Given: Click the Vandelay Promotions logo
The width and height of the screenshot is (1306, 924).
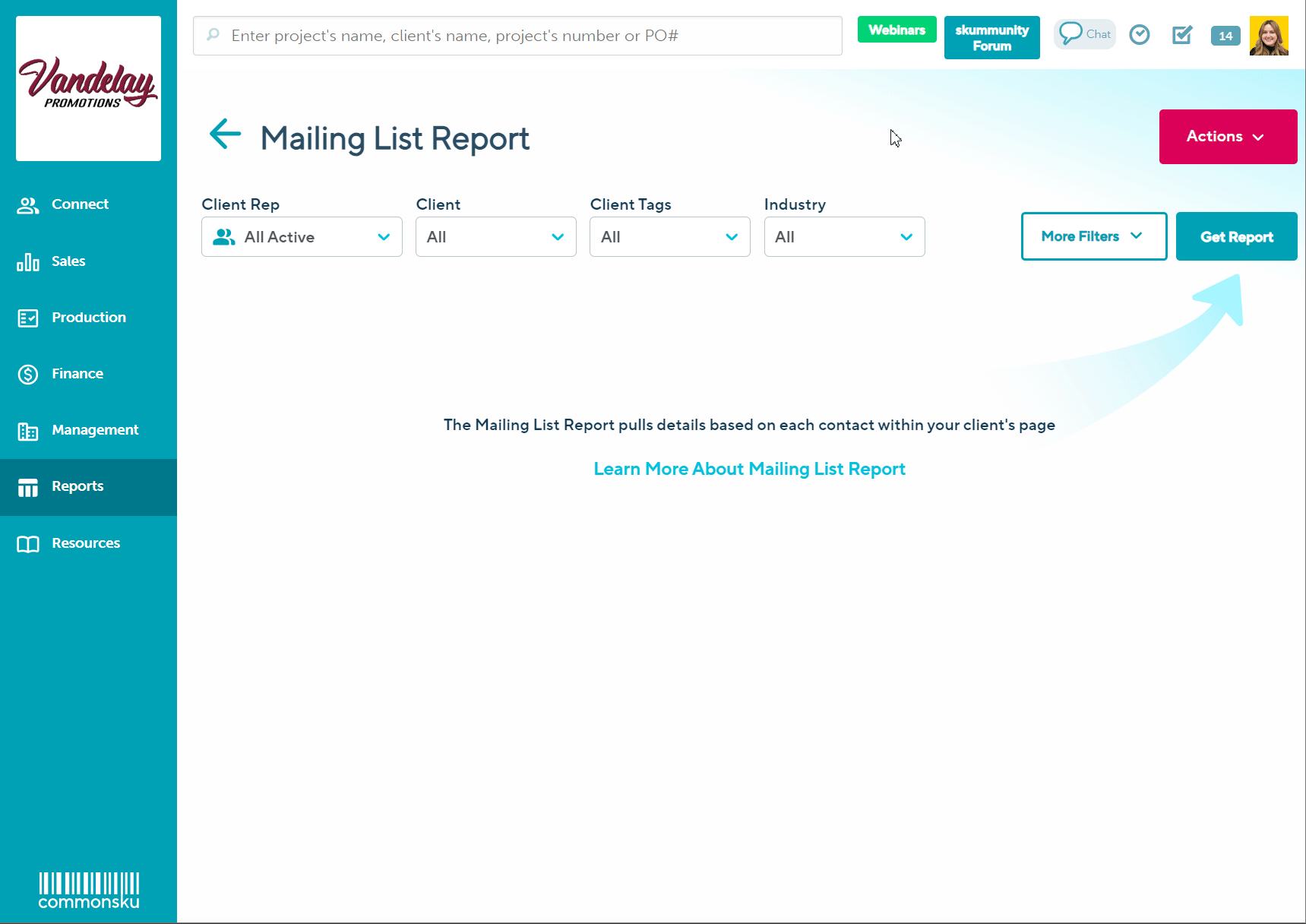Looking at the screenshot, I should click(x=88, y=88).
